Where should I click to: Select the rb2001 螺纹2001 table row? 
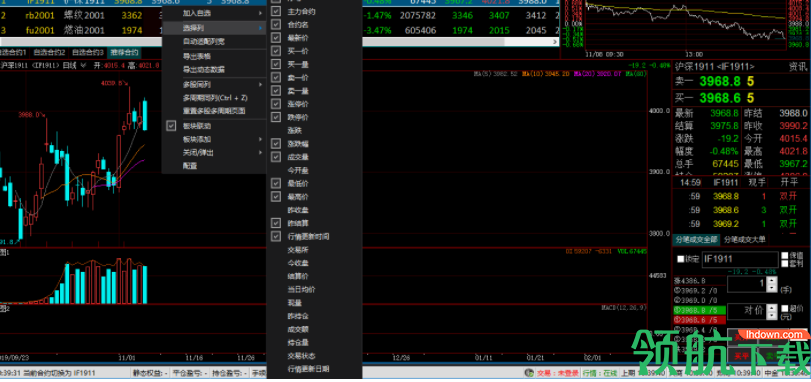tap(279, 16)
